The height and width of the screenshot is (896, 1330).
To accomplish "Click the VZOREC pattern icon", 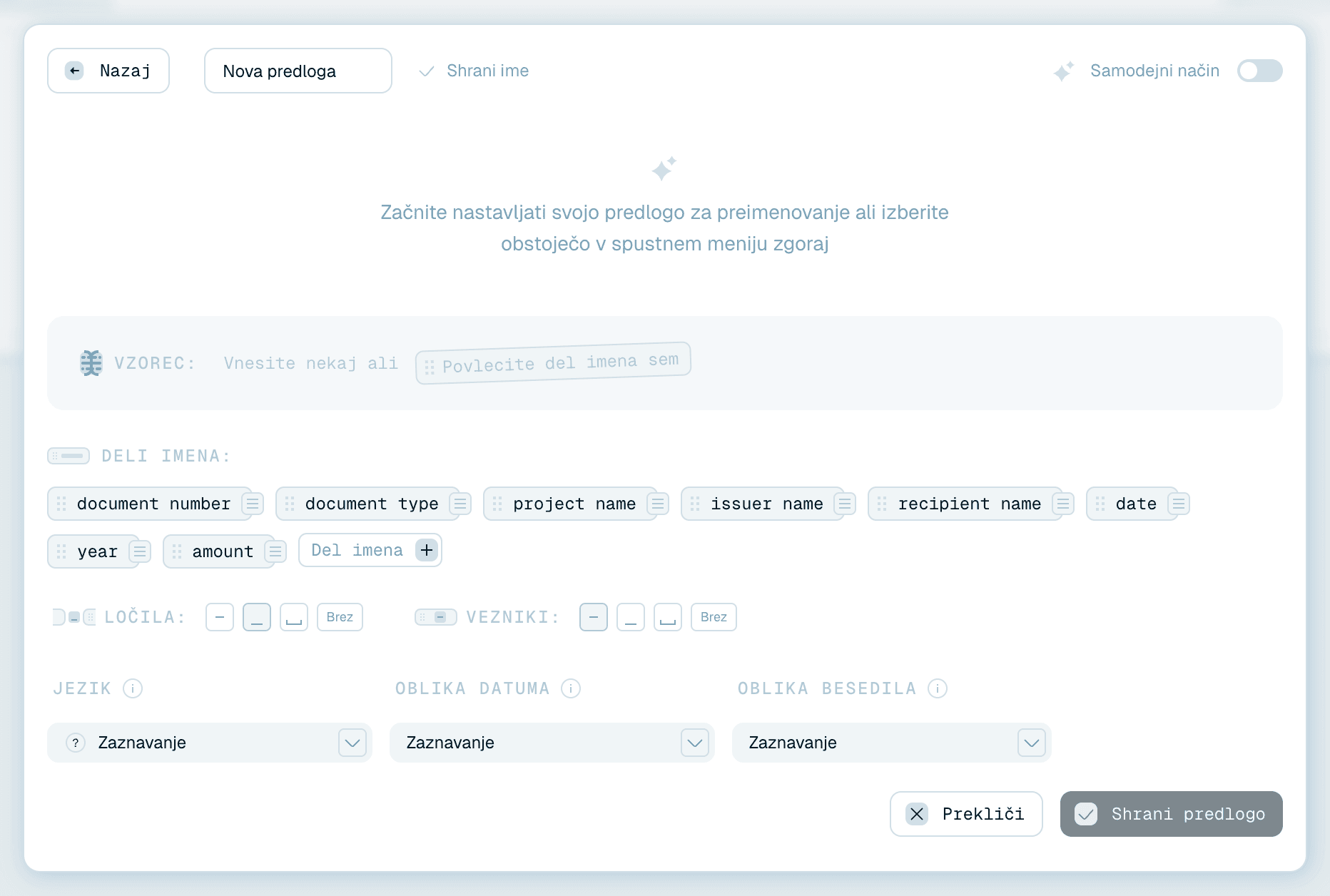I will [91, 363].
